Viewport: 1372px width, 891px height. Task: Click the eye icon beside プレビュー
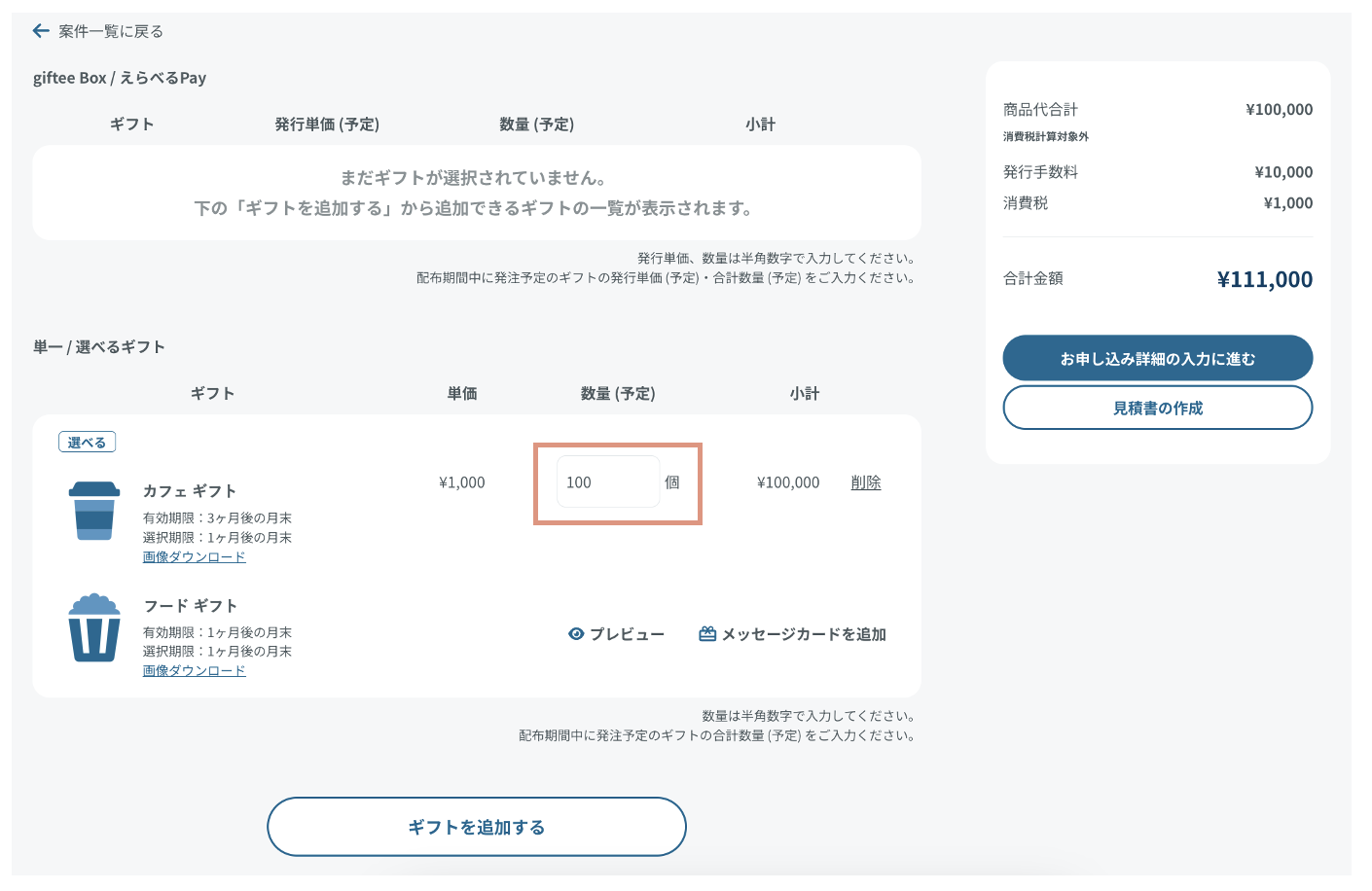(576, 634)
